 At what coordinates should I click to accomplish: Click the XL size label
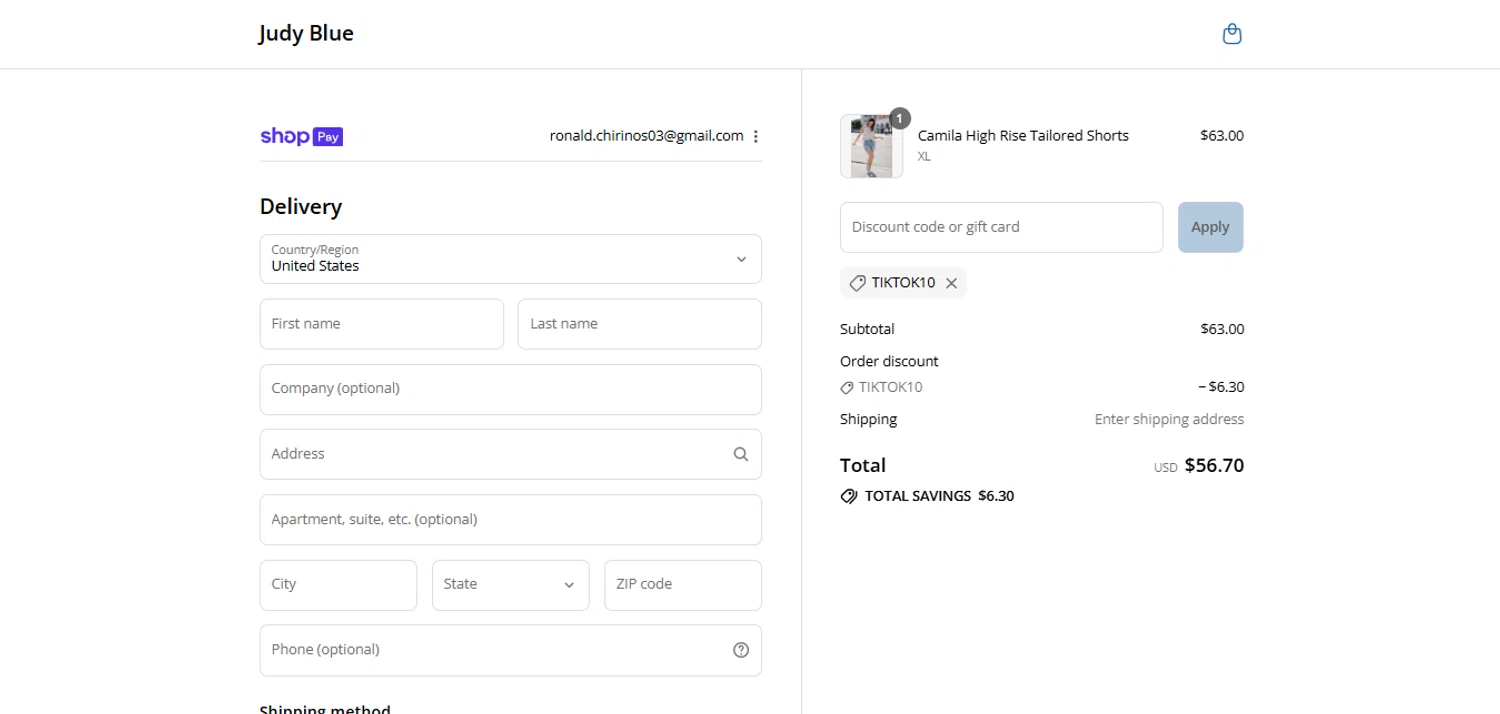click(924, 157)
